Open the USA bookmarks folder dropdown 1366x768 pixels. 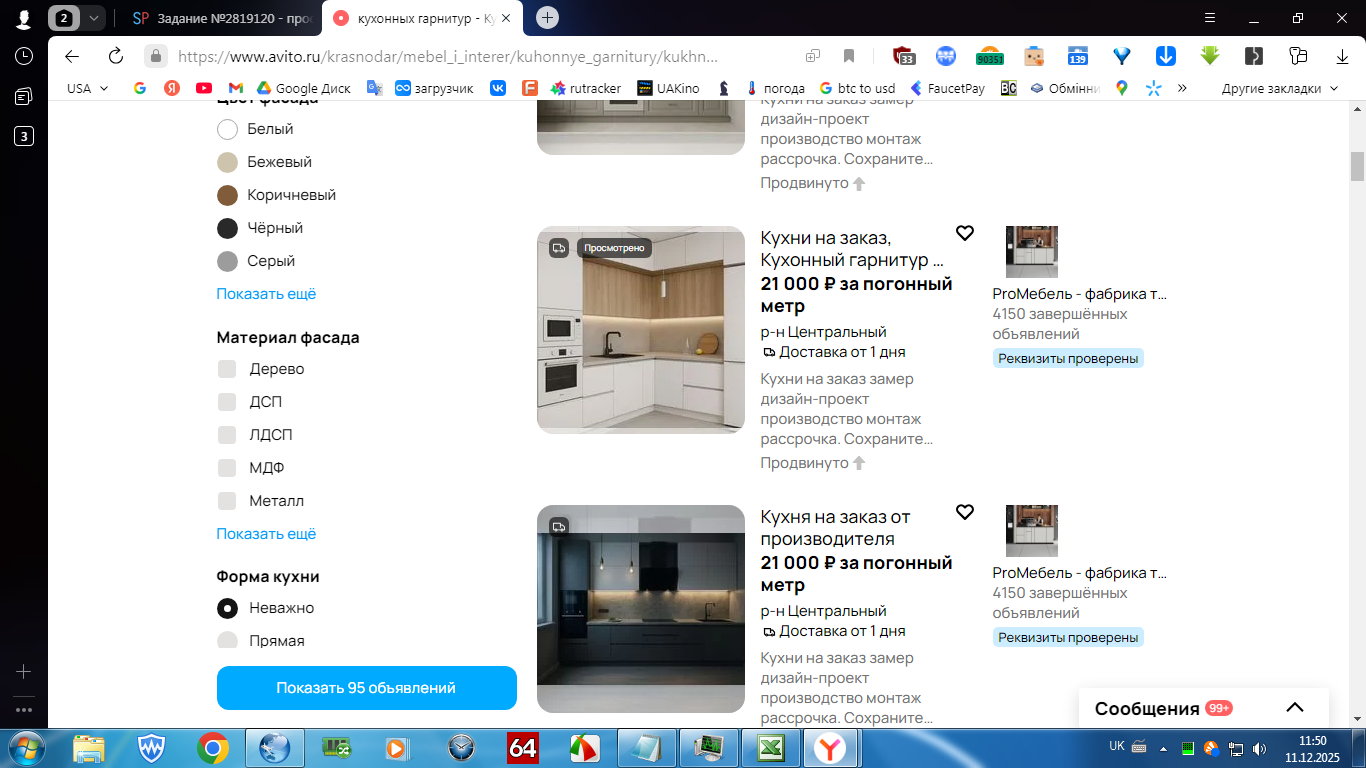[87, 88]
